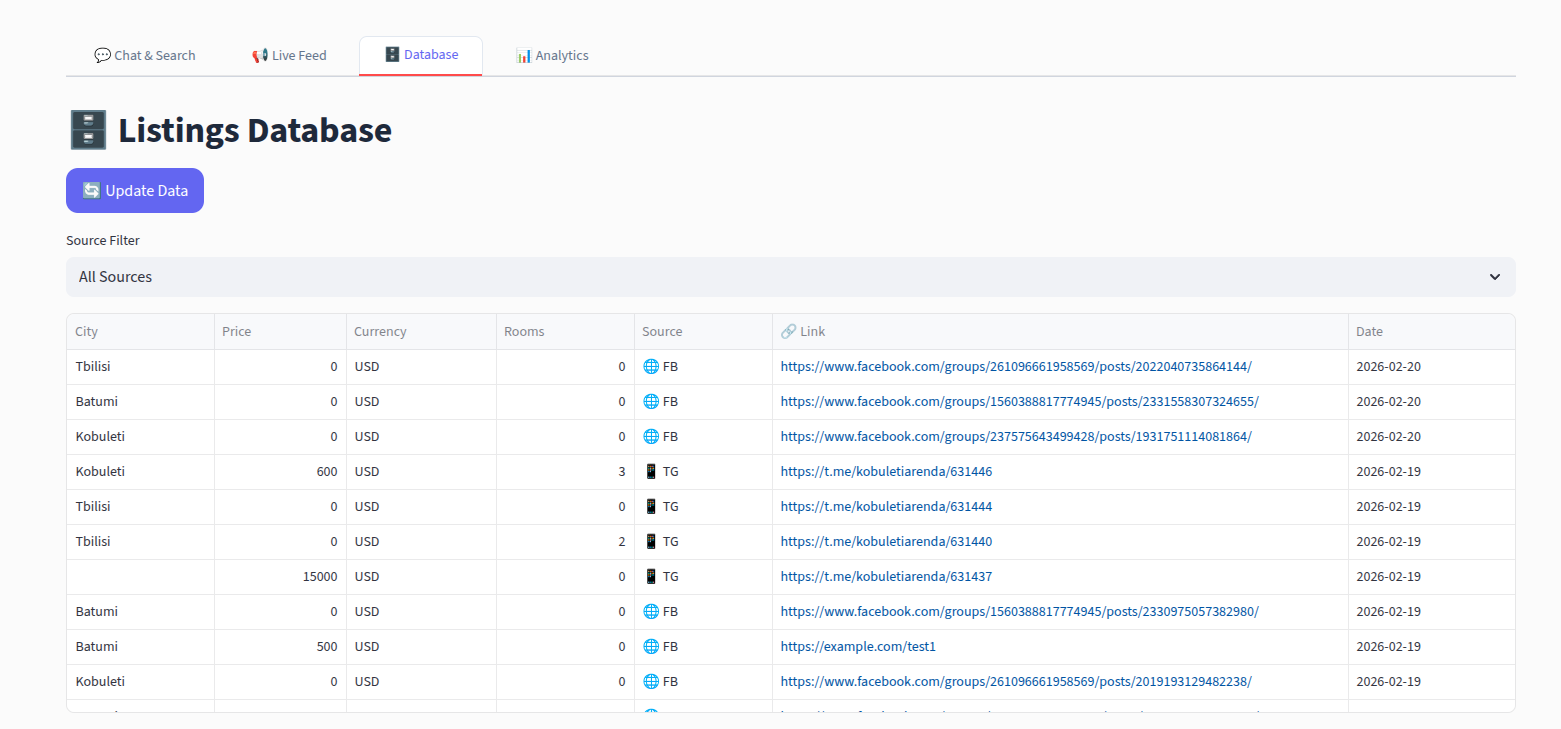This screenshot has height=729, width=1561.
Task: Open the t.me/kobuletiarenda/631446 link
Action: click(x=886, y=472)
